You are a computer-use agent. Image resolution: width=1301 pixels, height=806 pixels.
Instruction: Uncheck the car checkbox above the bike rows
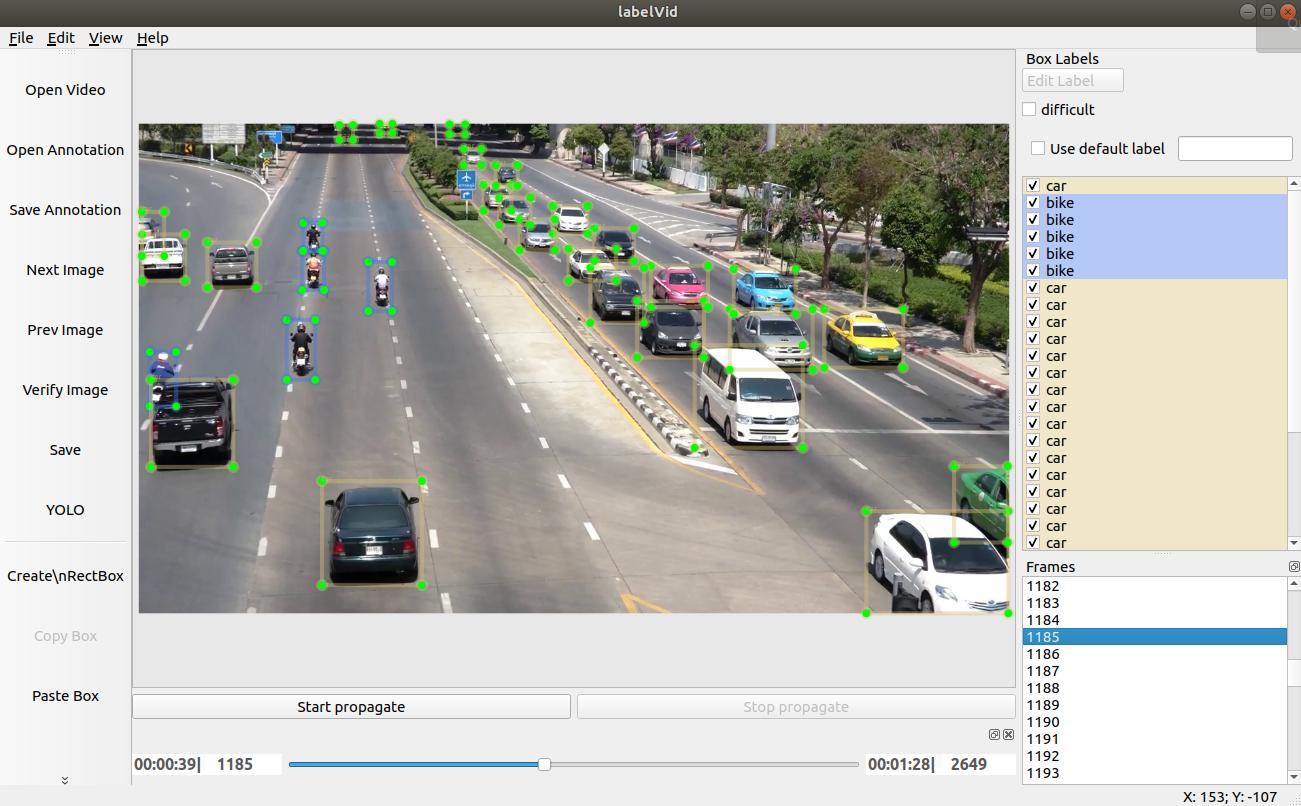pyautogui.click(x=1033, y=186)
